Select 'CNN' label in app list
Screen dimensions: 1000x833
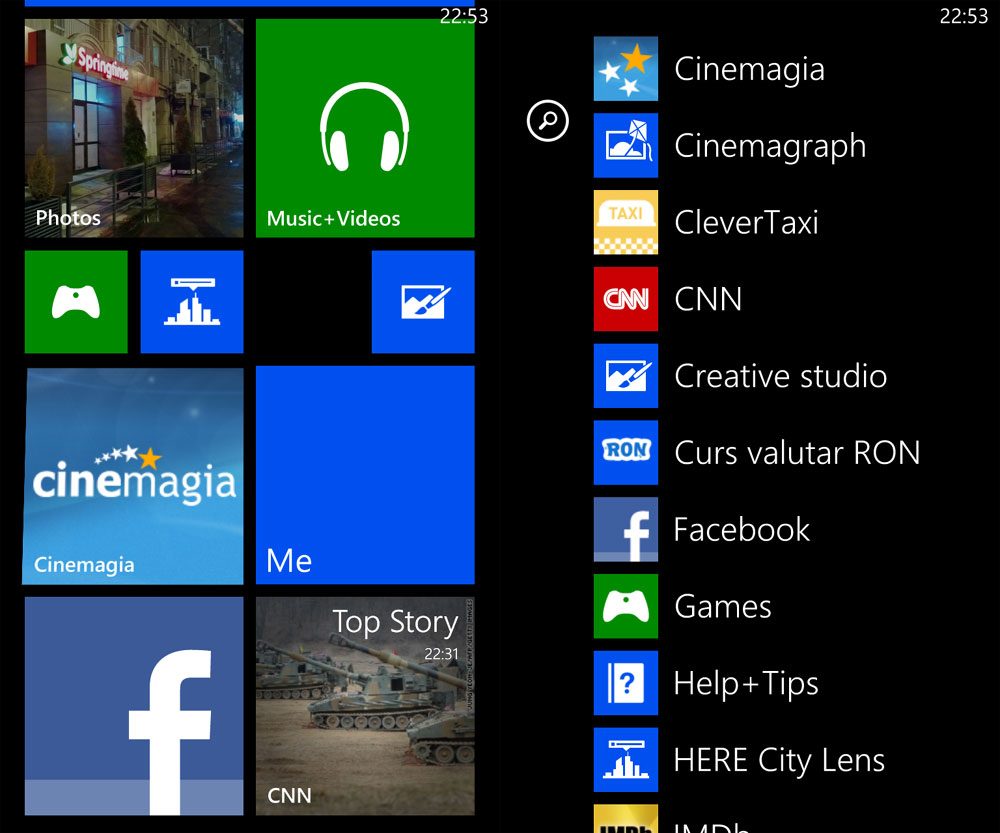coord(708,299)
